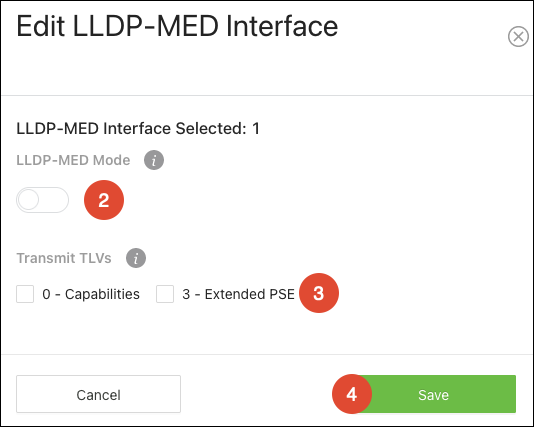Image resolution: width=534 pixels, height=427 pixels.
Task: Cancel the interface edit
Action: 98,394
